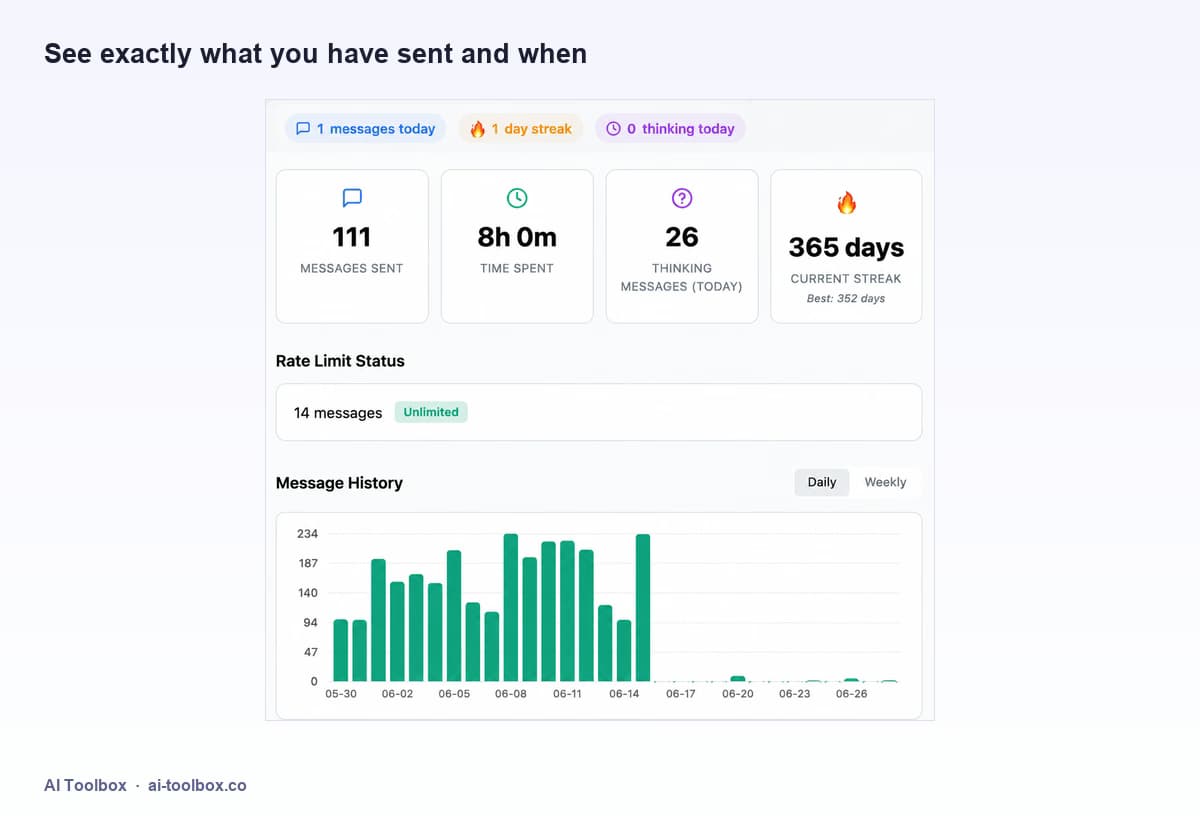Image resolution: width=1200 pixels, height=816 pixels.
Task: Click the '234' y-axis label
Action: point(307,534)
